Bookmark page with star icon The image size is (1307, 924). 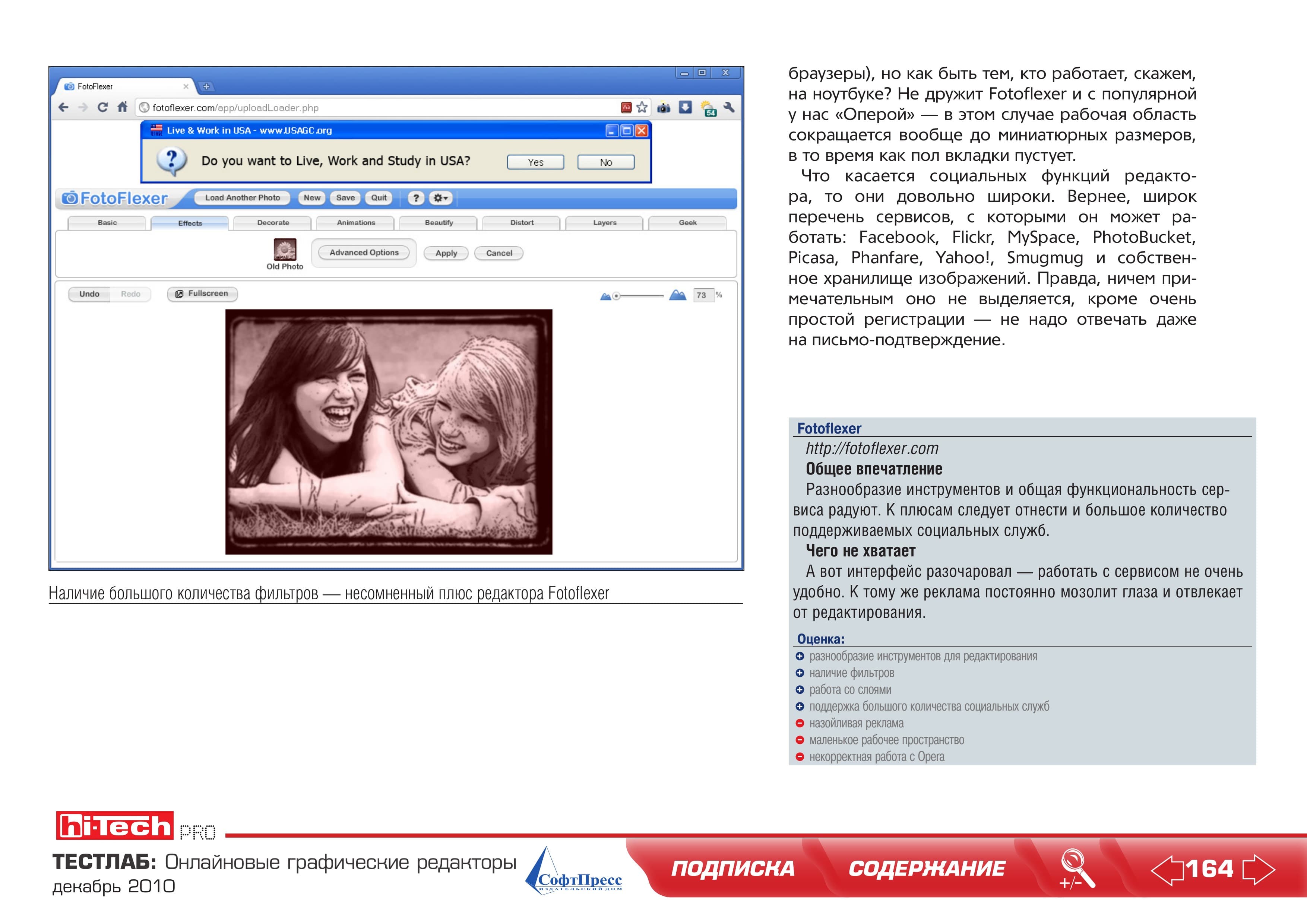[642, 107]
